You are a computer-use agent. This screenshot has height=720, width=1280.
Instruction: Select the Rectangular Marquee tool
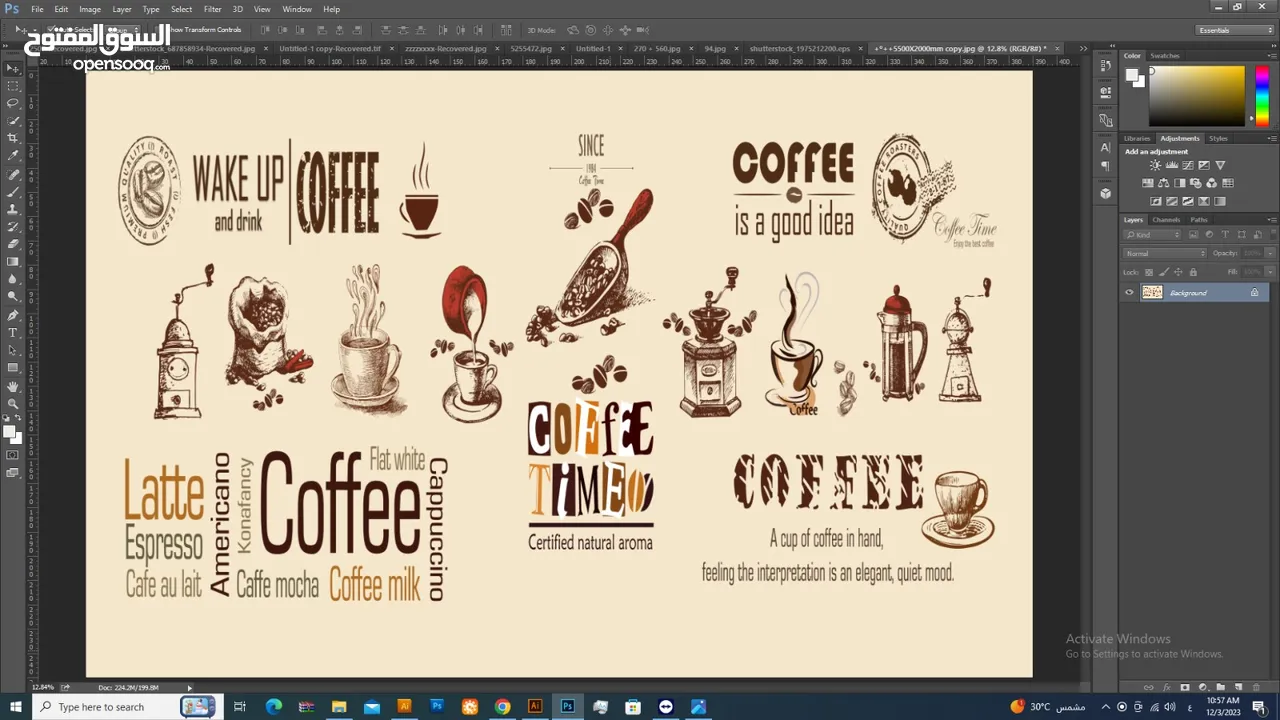[13, 85]
